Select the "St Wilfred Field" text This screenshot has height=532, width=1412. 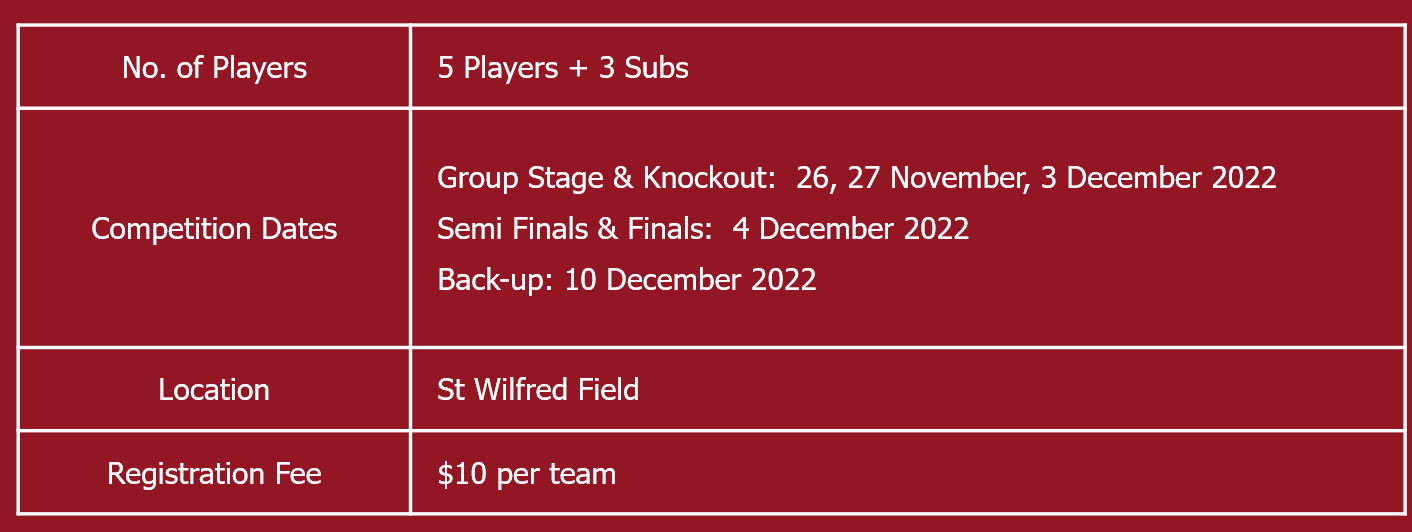[x=538, y=389]
